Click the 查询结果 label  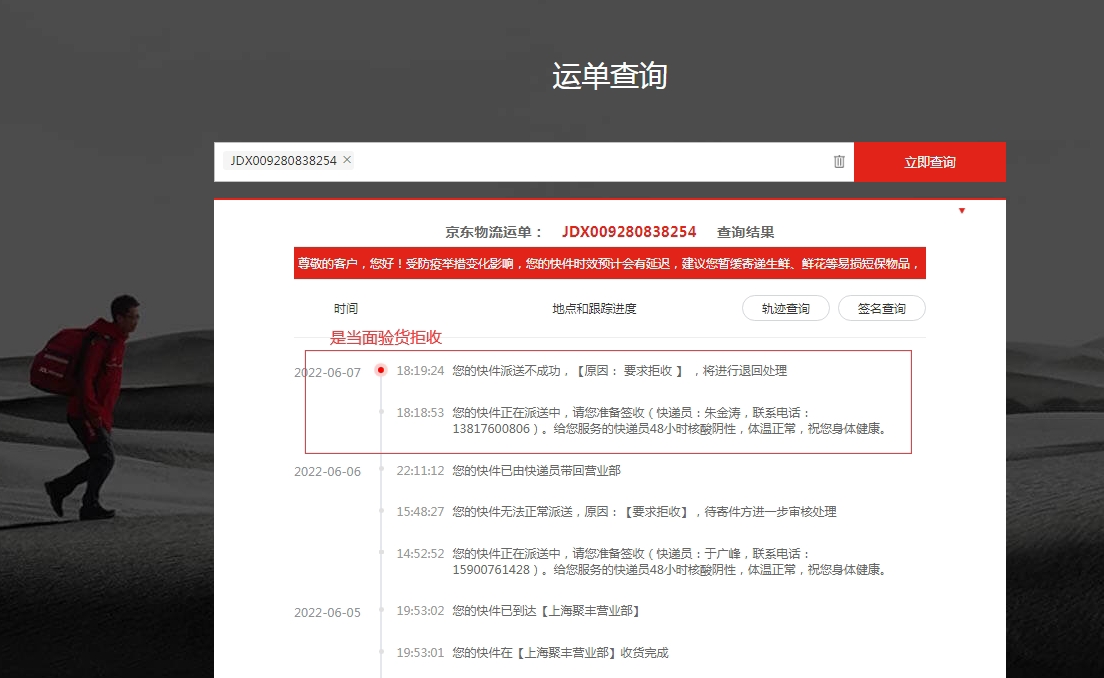[746, 232]
